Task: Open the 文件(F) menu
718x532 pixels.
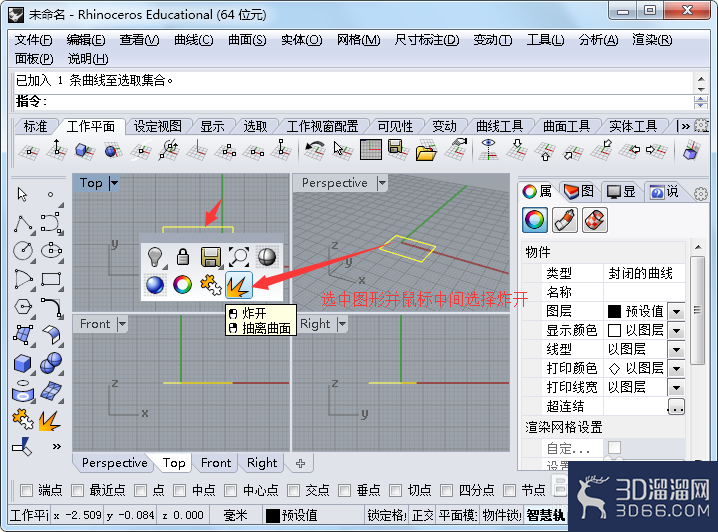Action: [33, 40]
